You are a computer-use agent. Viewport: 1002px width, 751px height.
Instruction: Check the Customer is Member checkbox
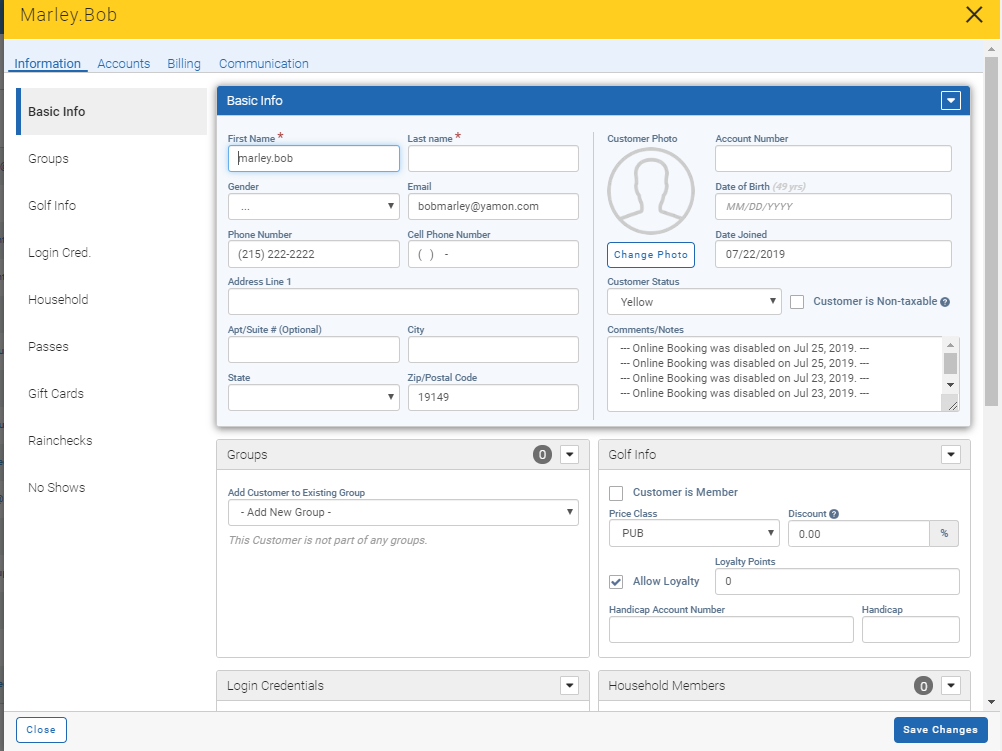(x=616, y=493)
